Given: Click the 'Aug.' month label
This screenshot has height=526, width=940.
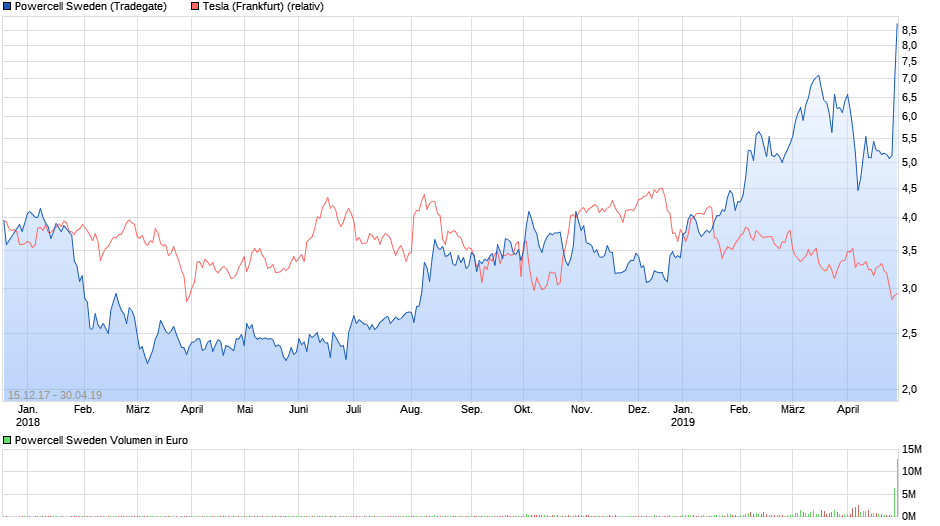Looking at the screenshot, I should (411, 410).
